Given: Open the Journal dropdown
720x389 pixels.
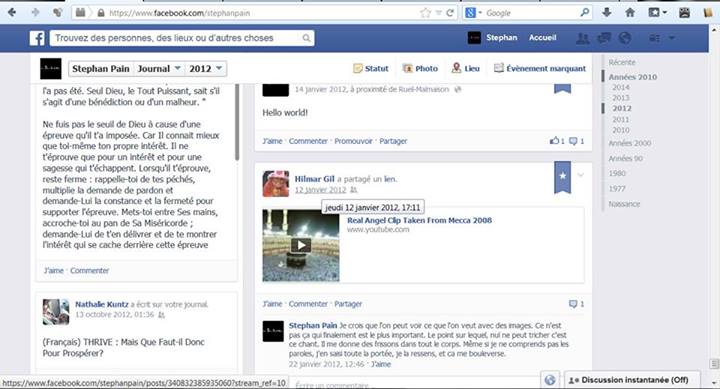Looking at the screenshot, I should pos(159,69).
